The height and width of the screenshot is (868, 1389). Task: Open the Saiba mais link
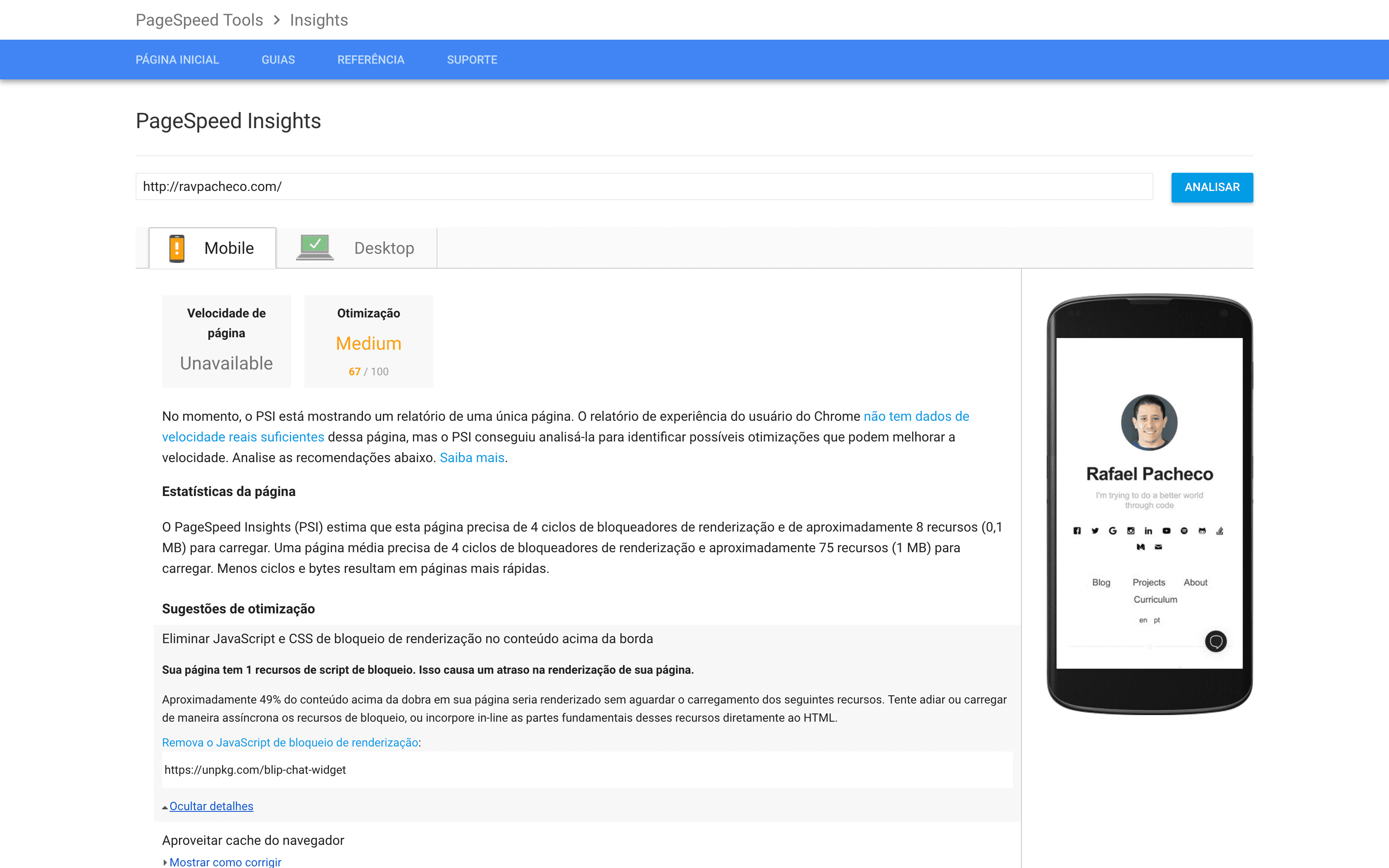click(472, 458)
